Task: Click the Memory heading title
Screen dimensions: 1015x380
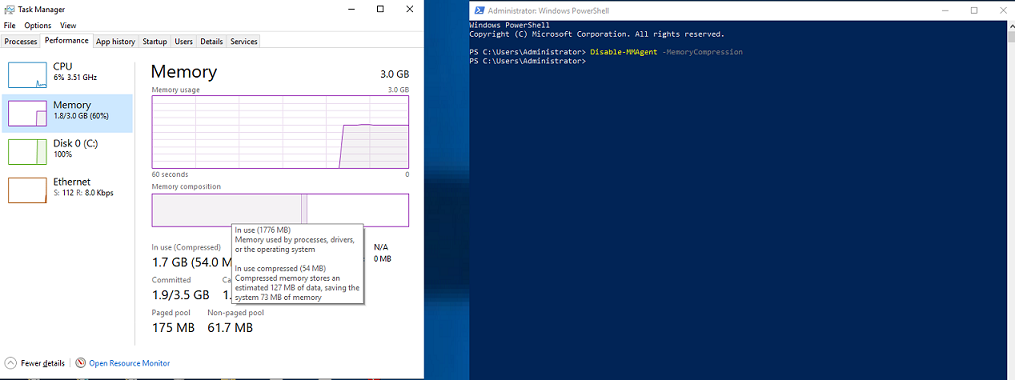Action: coord(184,72)
